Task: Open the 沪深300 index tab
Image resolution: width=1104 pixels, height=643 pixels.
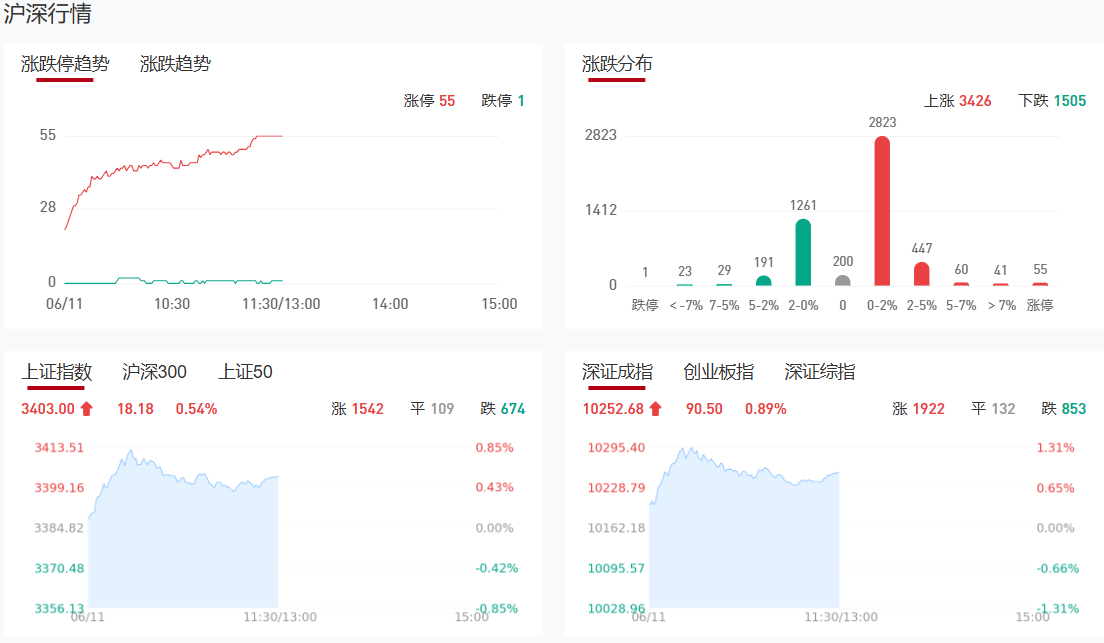Action: (154, 372)
